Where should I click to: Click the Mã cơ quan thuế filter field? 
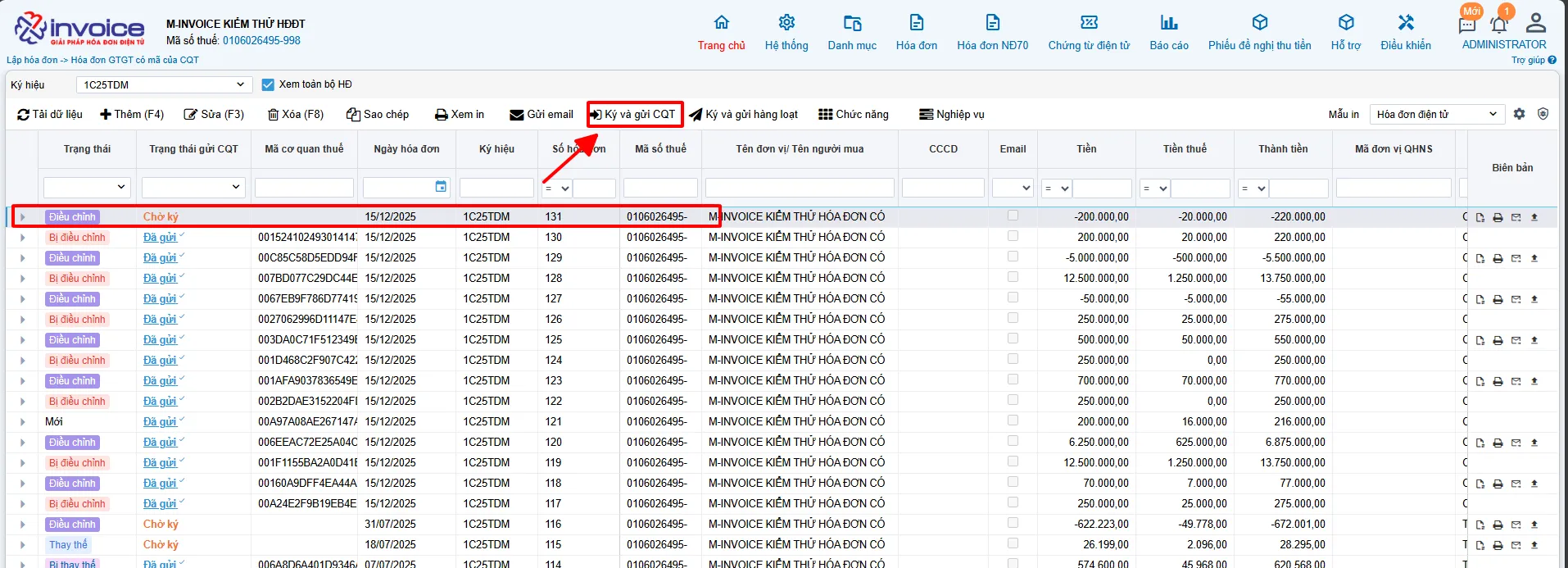(304, 188)
